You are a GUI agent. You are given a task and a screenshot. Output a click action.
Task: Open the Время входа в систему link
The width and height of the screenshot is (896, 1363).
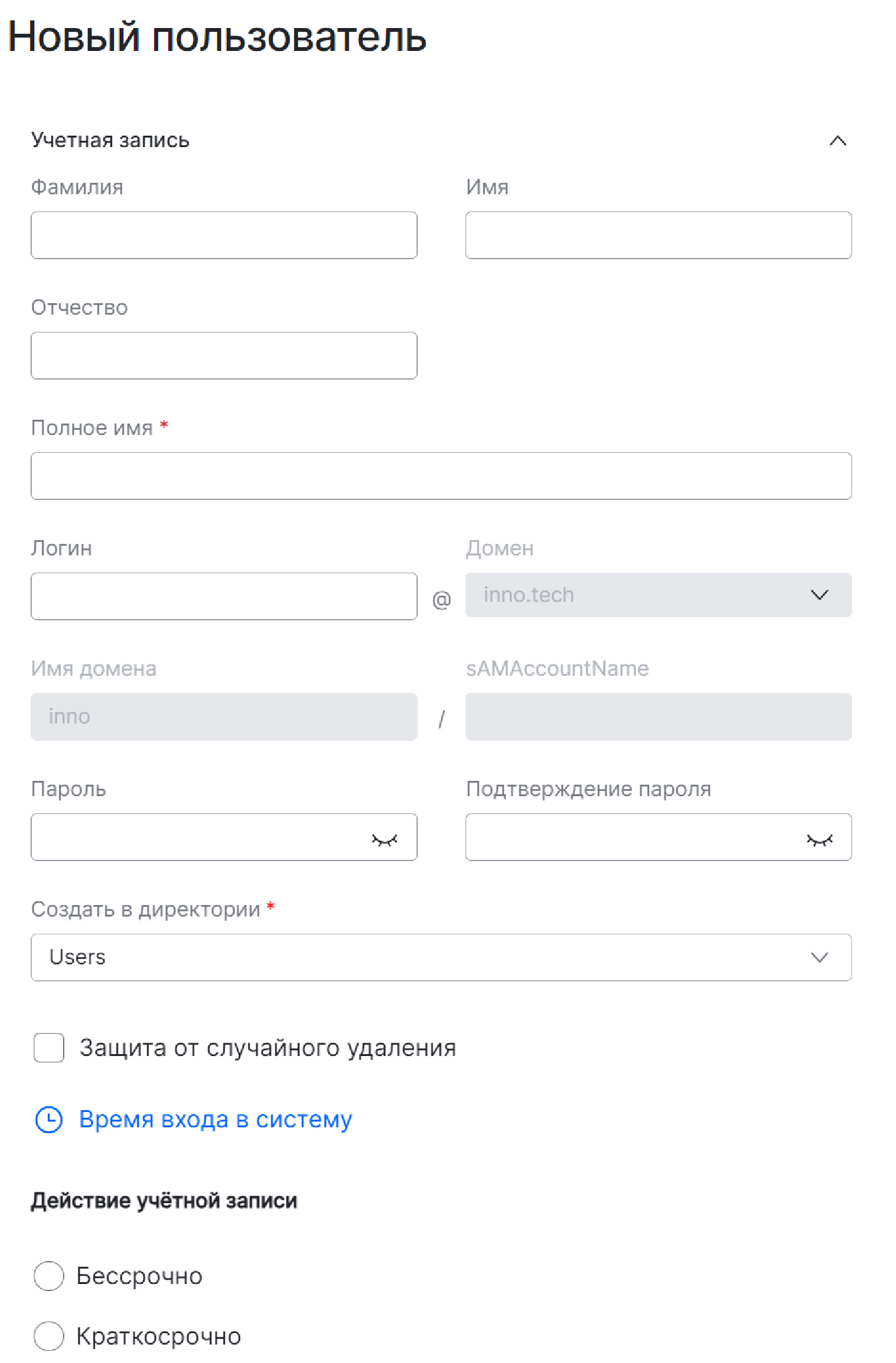(x=215, y=1120)
